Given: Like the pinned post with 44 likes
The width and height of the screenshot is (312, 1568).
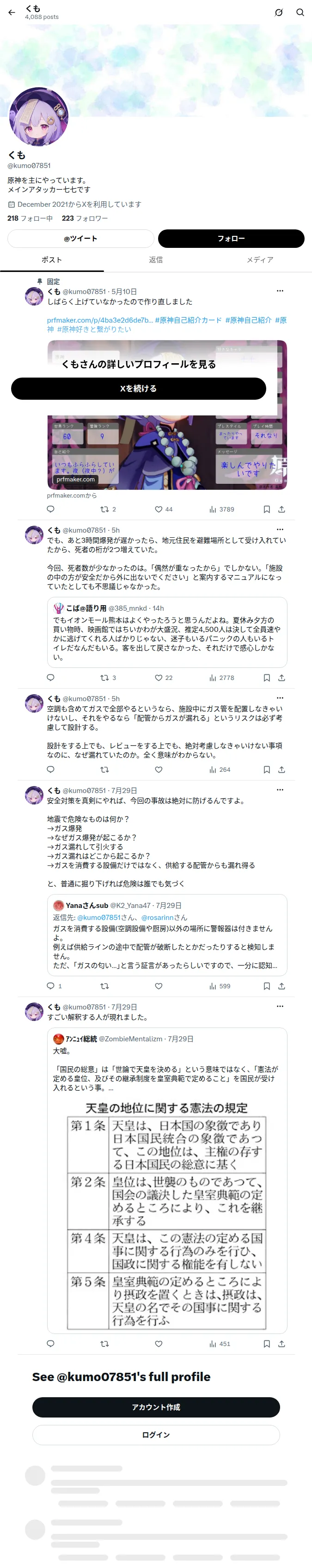Looking at the screenshot, I should click(x=163, y=510).
